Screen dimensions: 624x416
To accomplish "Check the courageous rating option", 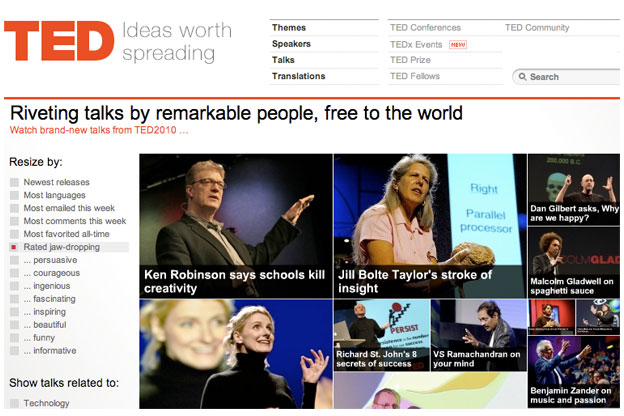I will point(14,273).
